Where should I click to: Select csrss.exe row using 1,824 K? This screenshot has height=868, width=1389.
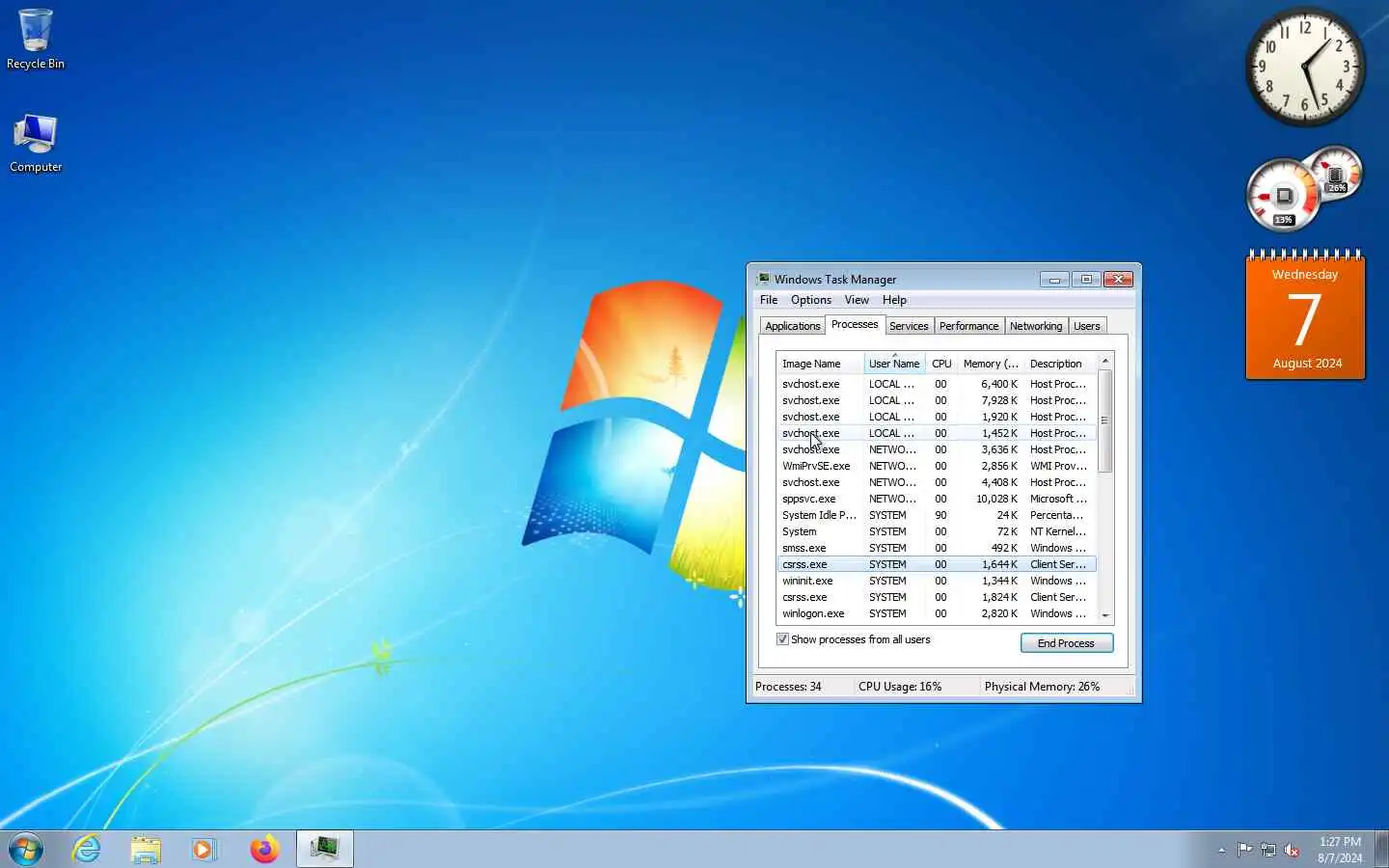937,597
